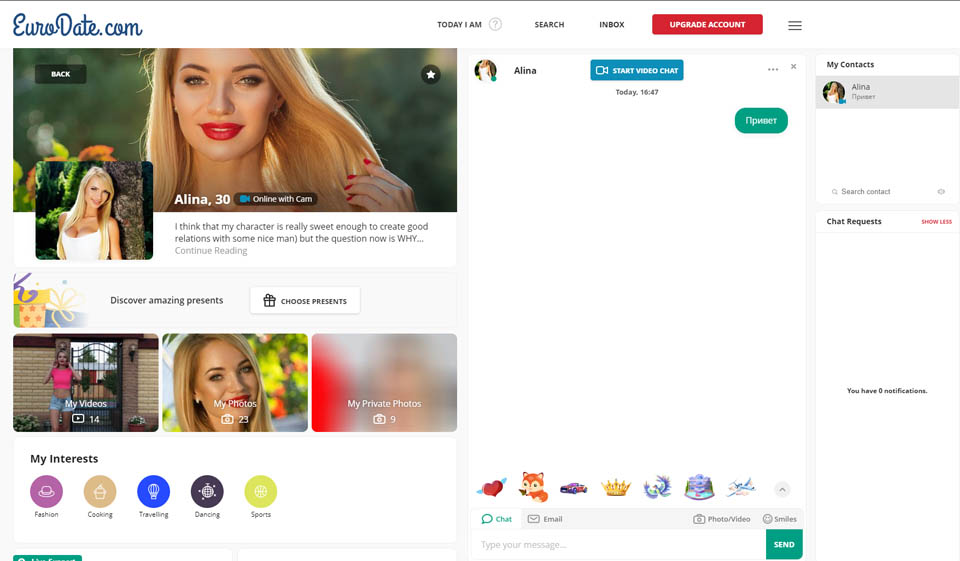
Task: Open chat options three-dot menu
Action: tap(773, 70)
